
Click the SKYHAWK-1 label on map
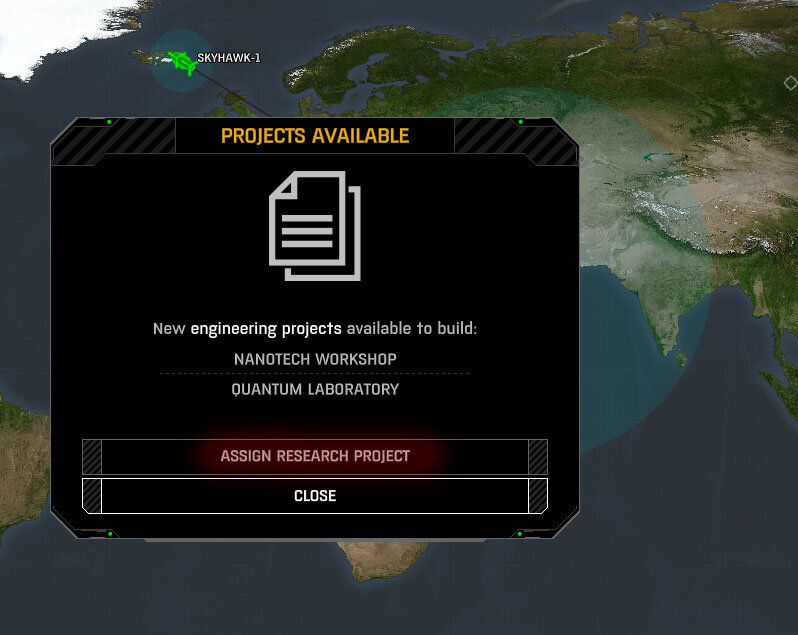[x=229, y=58]
